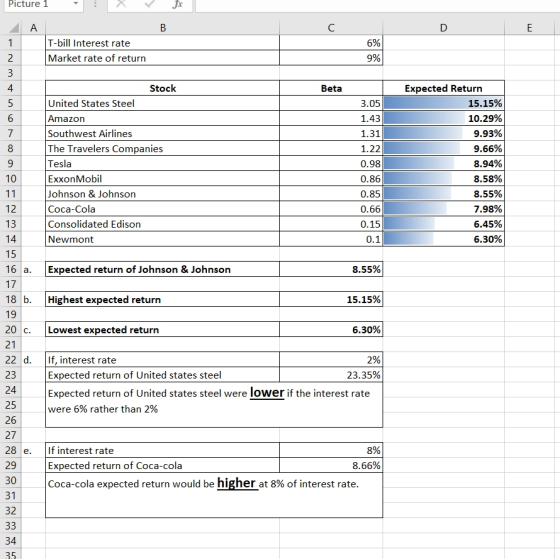This screenshot has height=559, width=560.
Task: Click the 6% T-bill rate value
Action: point(331,43)
